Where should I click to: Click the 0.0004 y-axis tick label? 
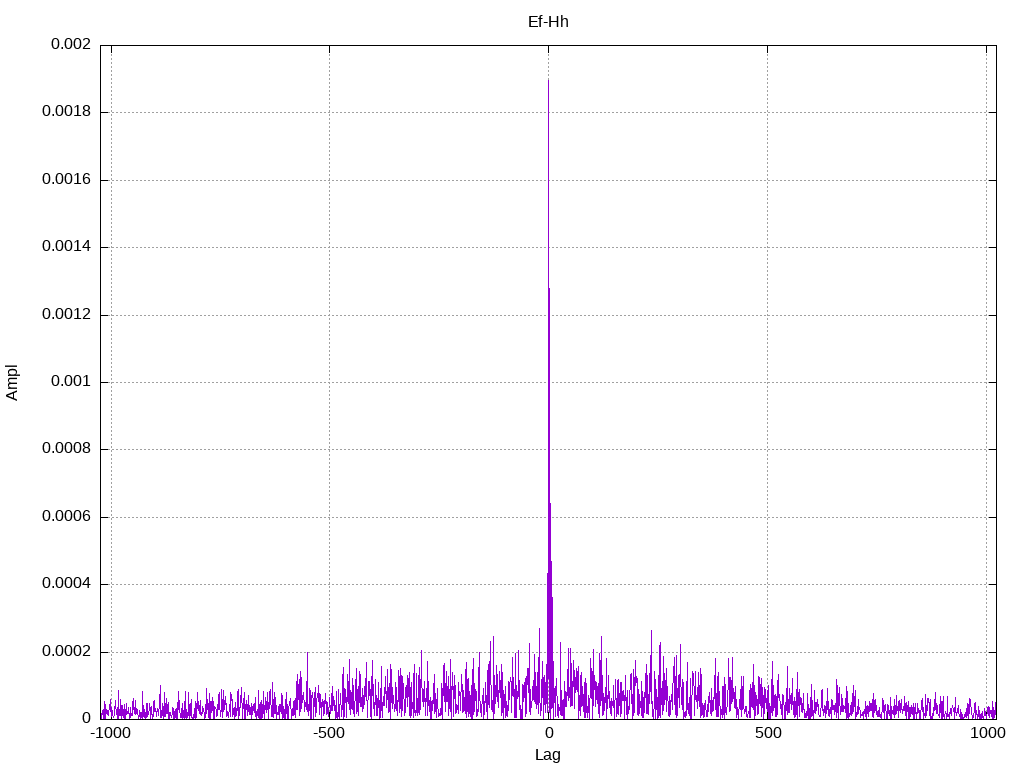(66, 584)
